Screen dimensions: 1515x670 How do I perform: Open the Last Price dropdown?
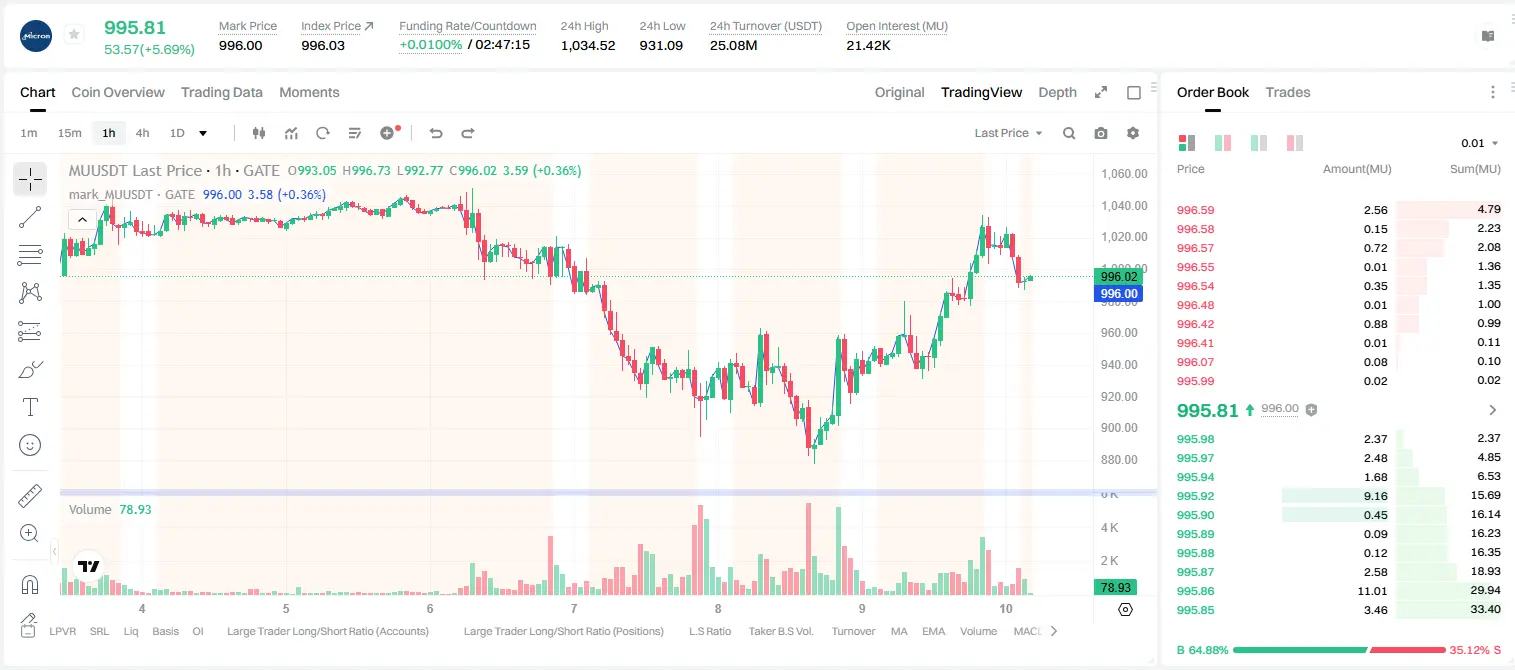[1009, 133]
